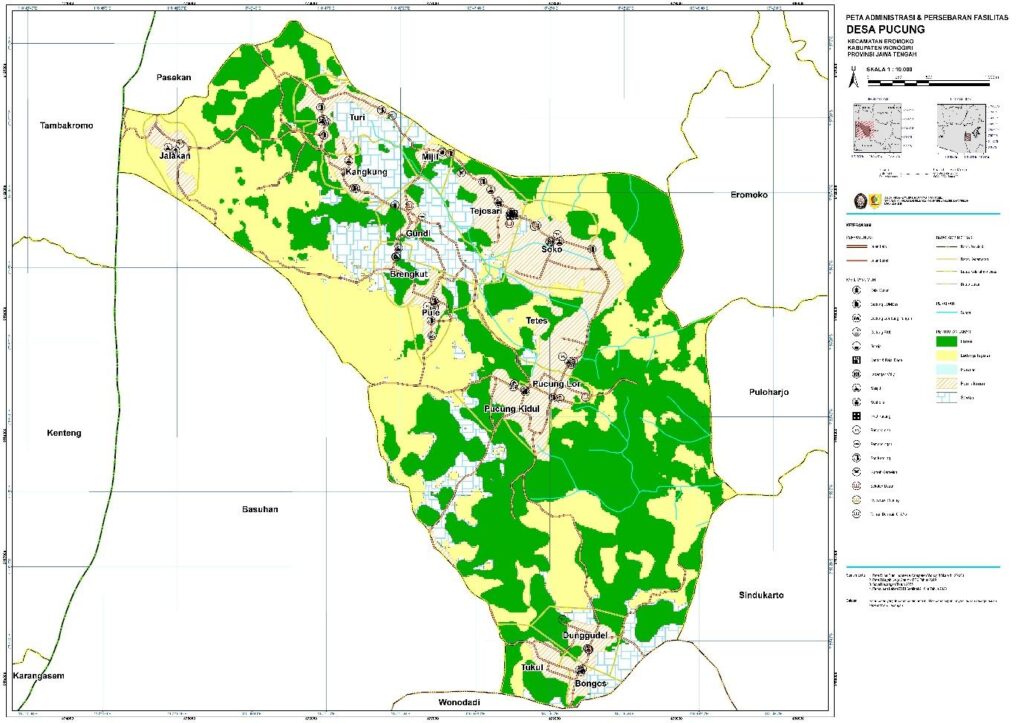Click the facility marker above Pule label

pyautogui.click(x=433, y=301)
